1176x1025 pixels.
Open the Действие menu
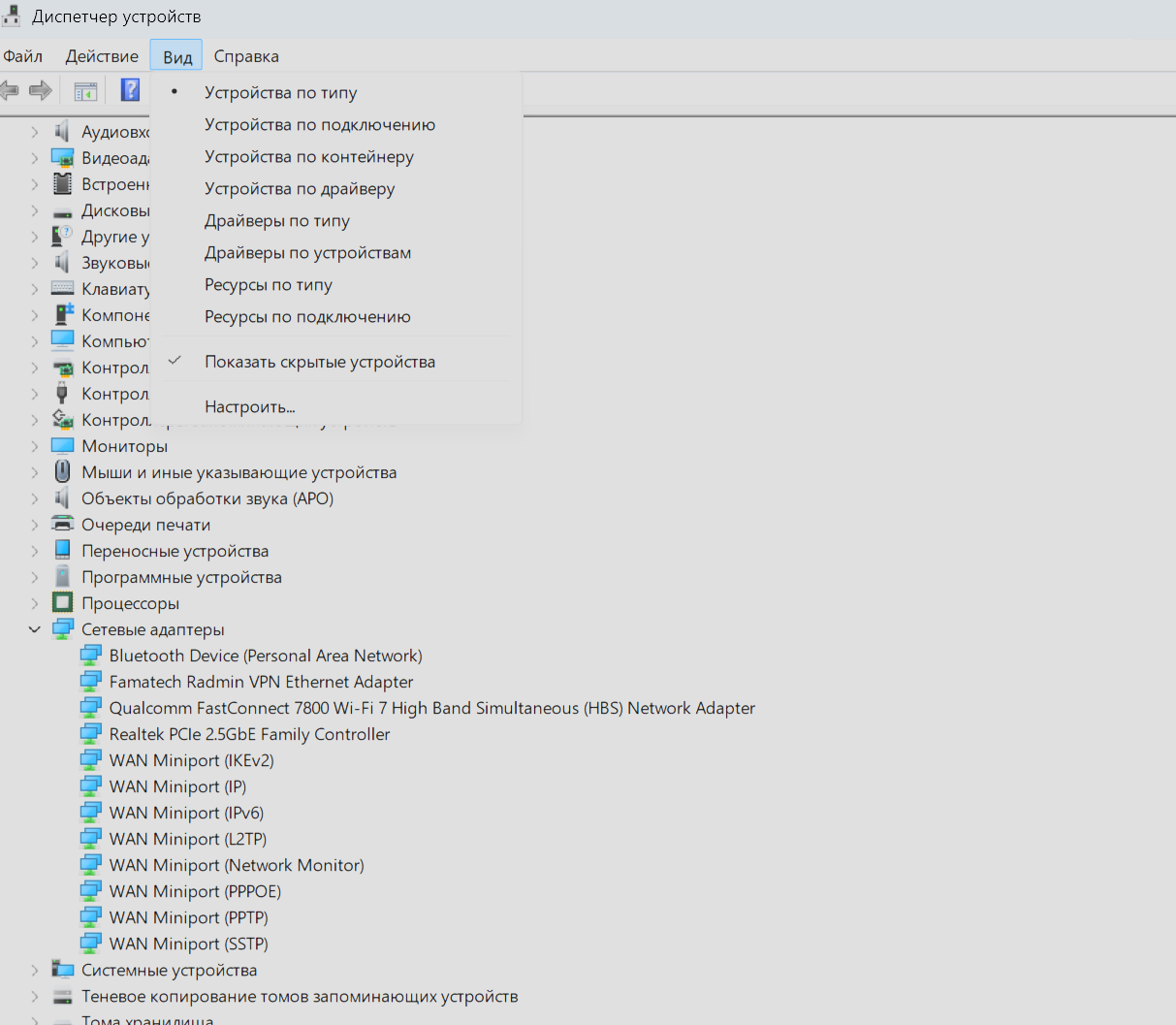(102, 56)
